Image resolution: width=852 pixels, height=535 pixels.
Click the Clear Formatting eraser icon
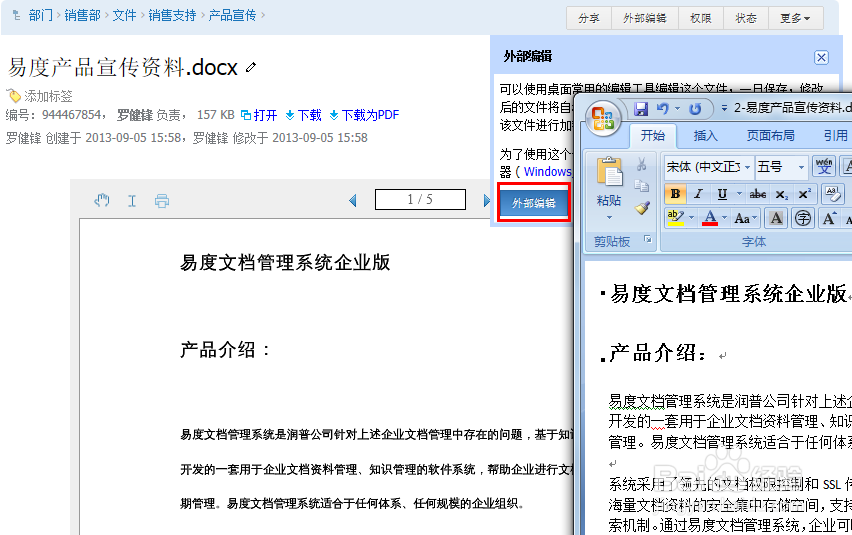click(x=832, y=193)
